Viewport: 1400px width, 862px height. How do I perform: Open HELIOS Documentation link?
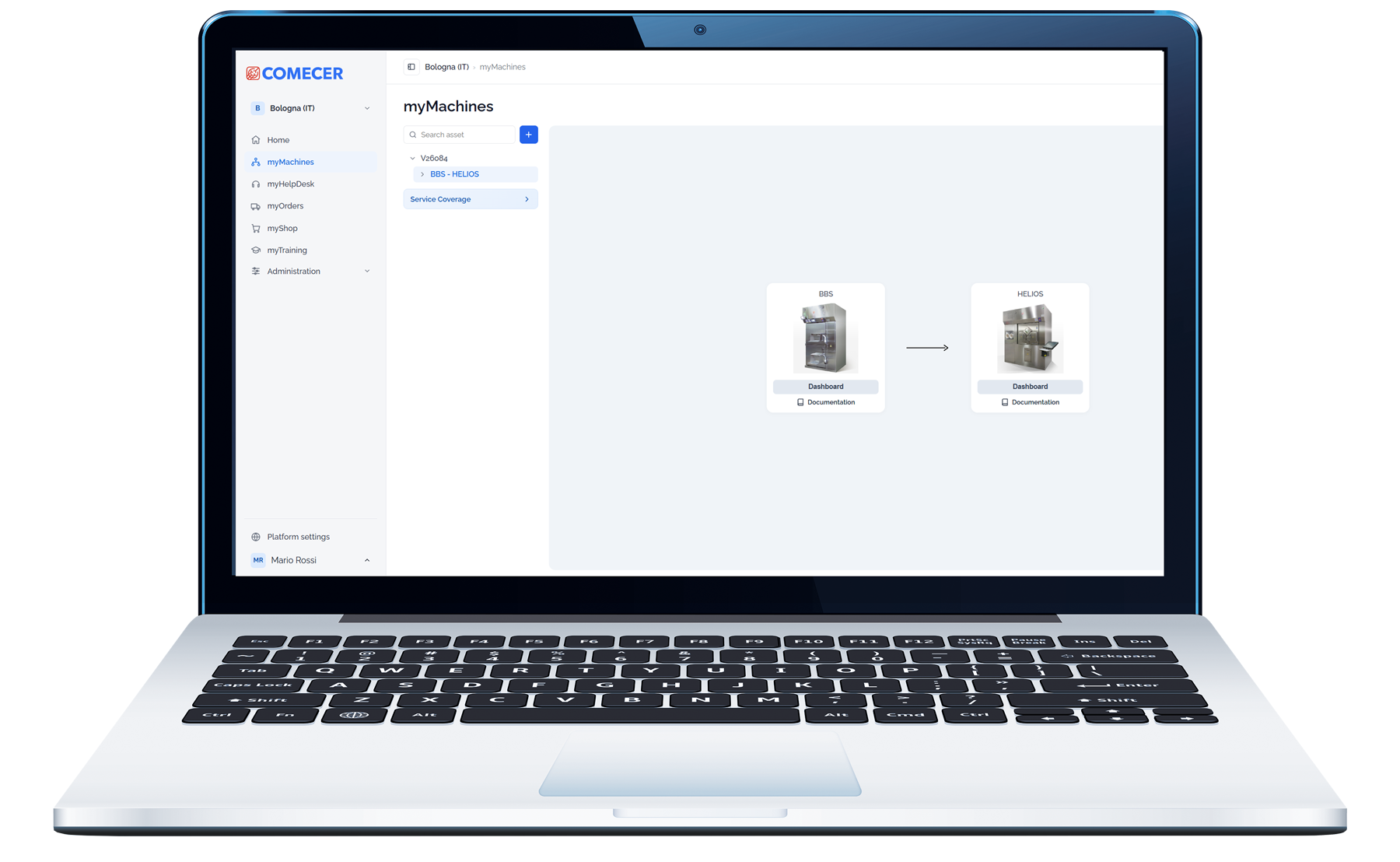point(1030,402)
